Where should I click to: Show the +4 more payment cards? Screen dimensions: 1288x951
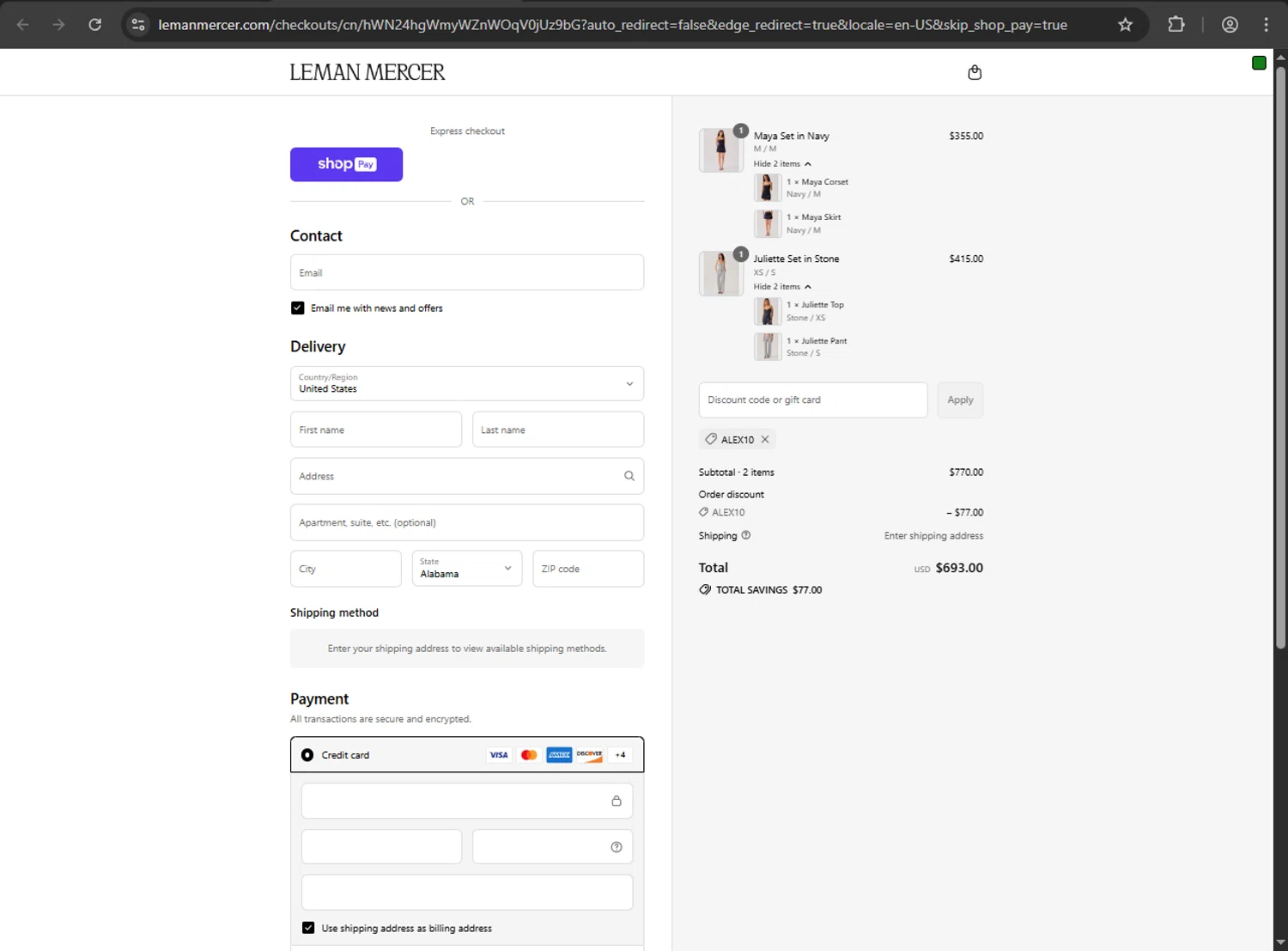[x=620, y=755]
